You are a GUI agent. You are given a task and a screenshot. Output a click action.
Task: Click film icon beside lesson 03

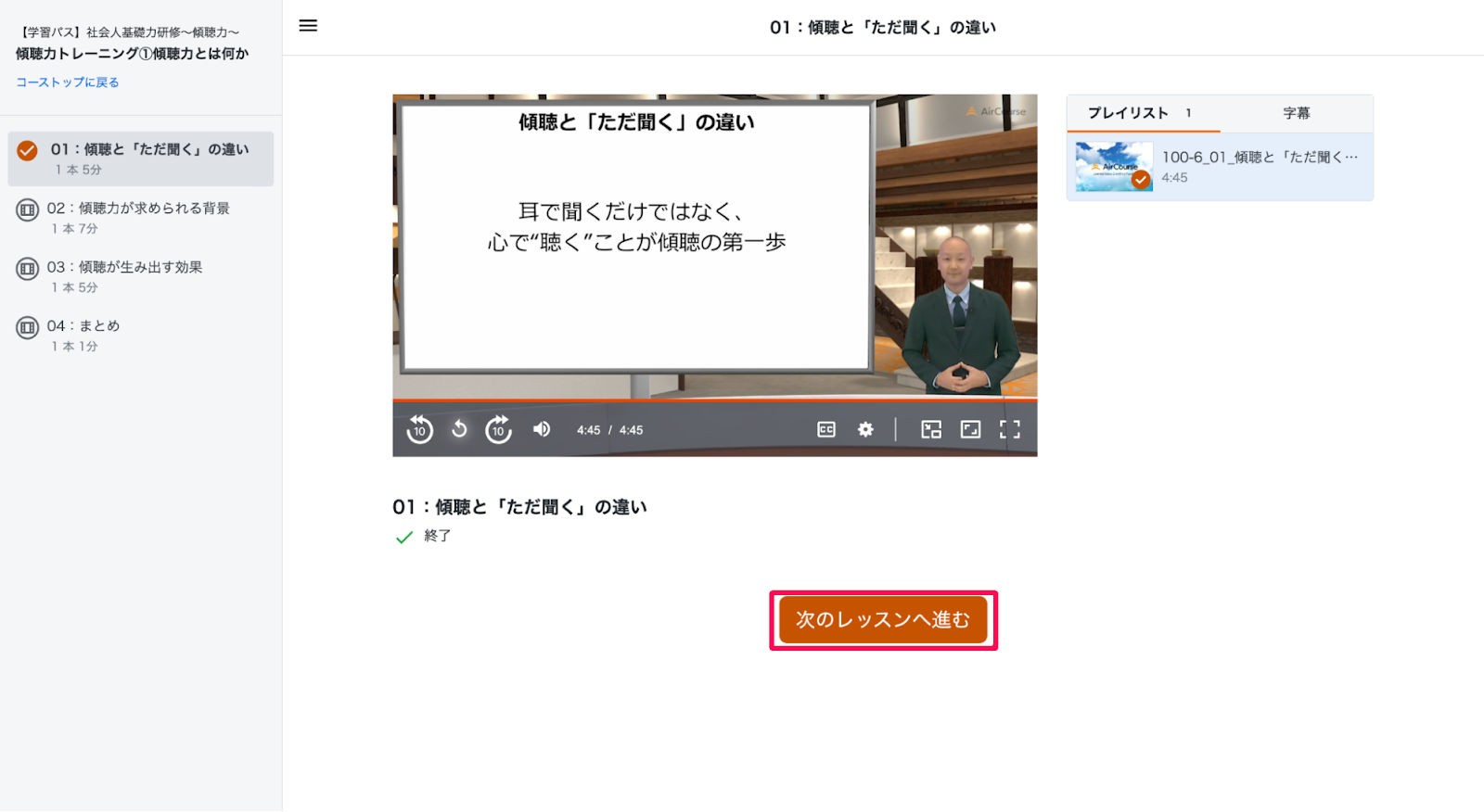(28, 269)
